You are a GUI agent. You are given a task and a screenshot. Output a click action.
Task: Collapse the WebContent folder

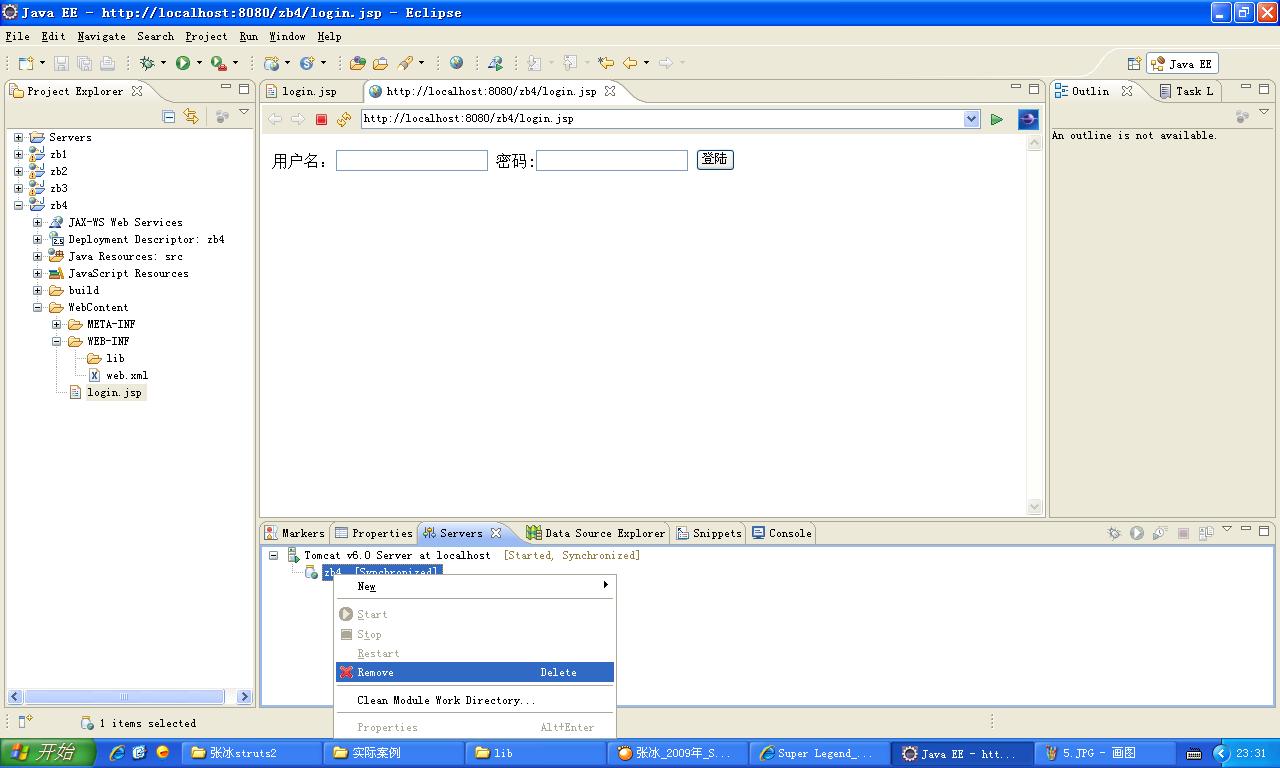37,307
